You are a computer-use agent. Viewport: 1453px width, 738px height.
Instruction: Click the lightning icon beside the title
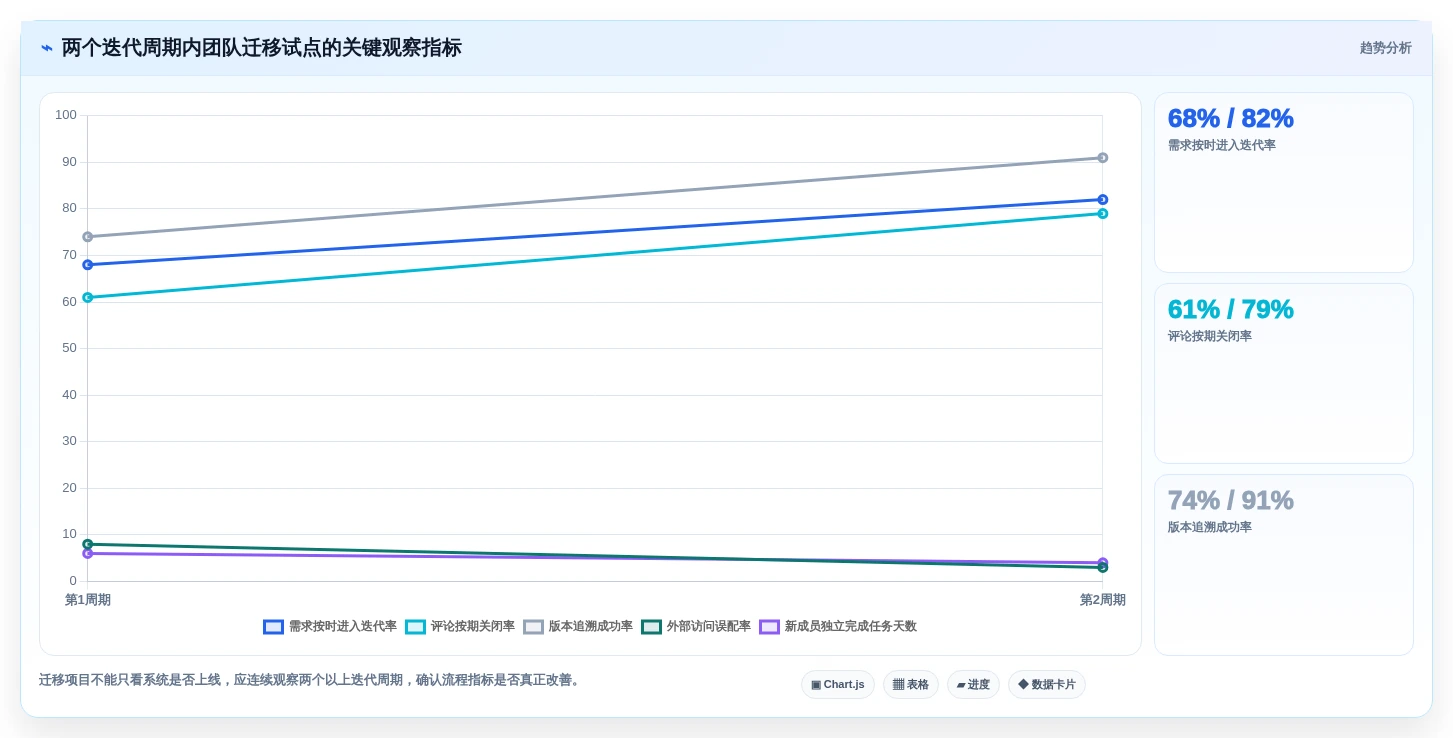pos(47,48)
